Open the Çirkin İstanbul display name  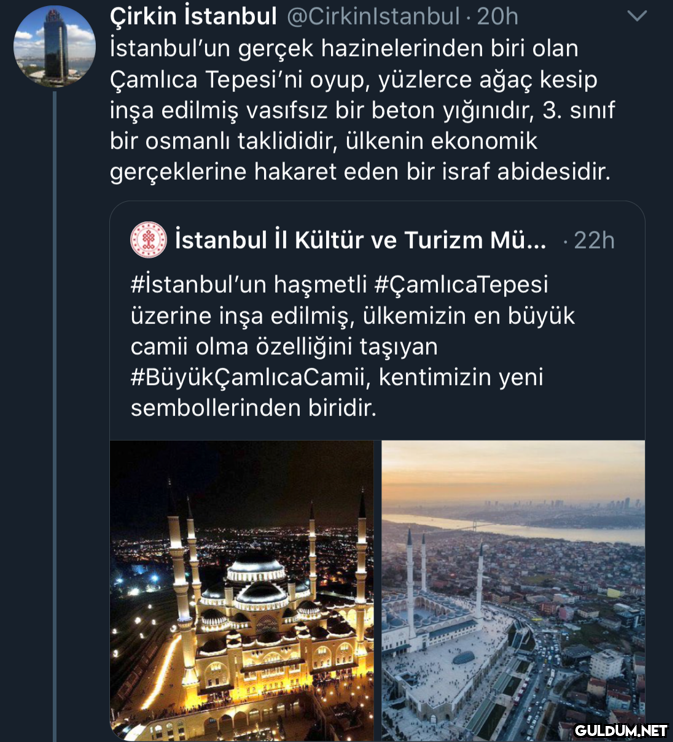(x=193, y=17)
